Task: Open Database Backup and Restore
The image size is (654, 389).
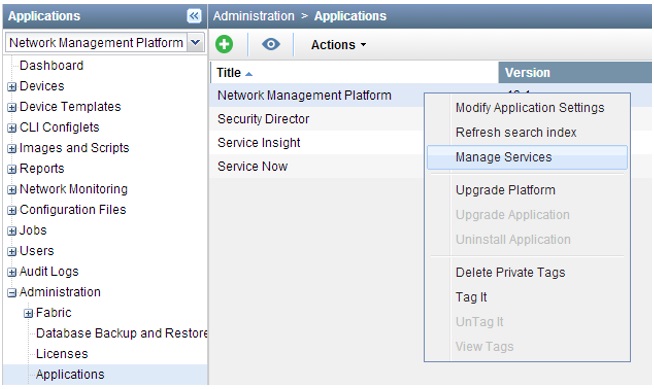Action: point(121,333)
